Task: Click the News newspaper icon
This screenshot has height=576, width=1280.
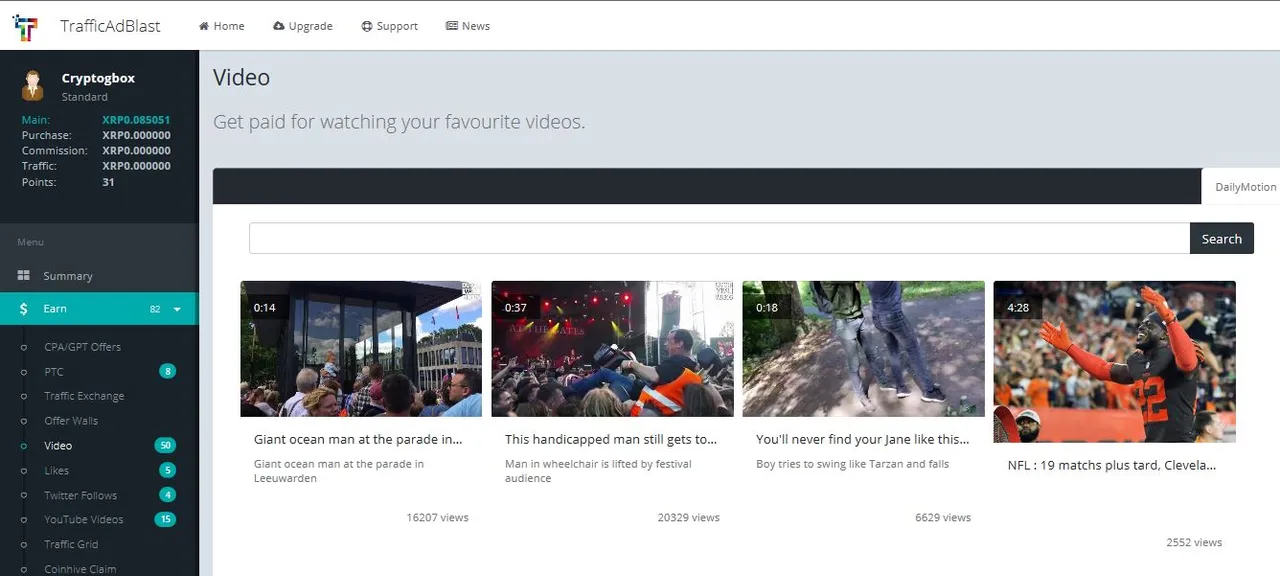Action: pos(452,26)
